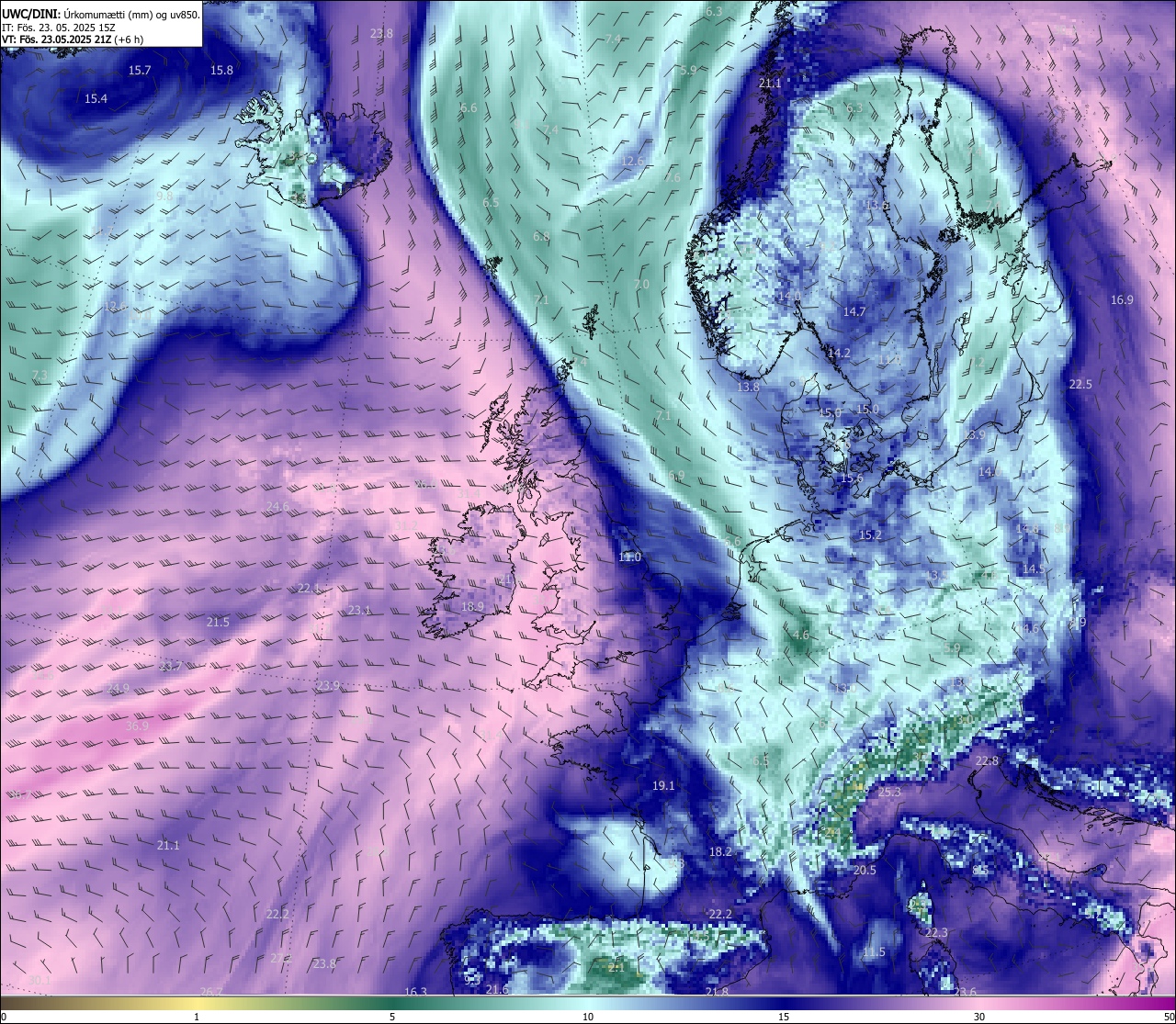1176x1024 pixels.
Task: Click the 12.6 value in the Norwegian Sea
Action: [x=632, y=161]
